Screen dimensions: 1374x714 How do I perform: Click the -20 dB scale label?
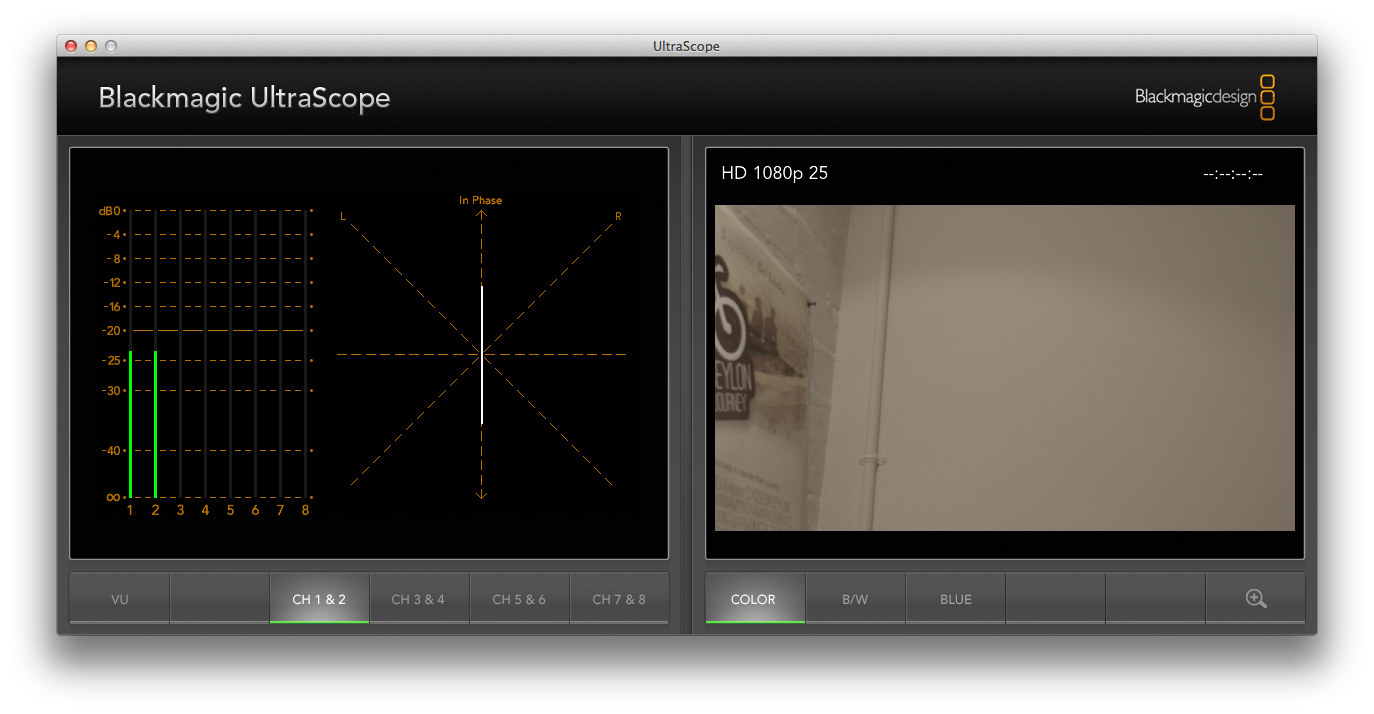(111, 330)
